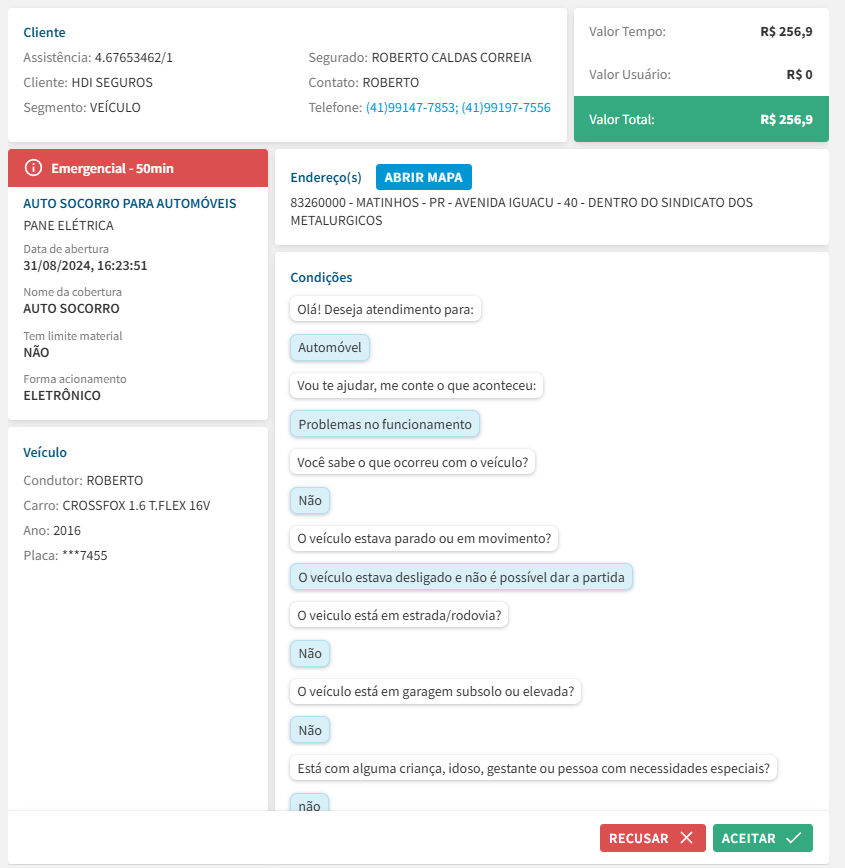Image resolution: width=845 pixels, height=868 pixels.
Task: Click the question about garagem subsolo
Action: tap(435, 691)
